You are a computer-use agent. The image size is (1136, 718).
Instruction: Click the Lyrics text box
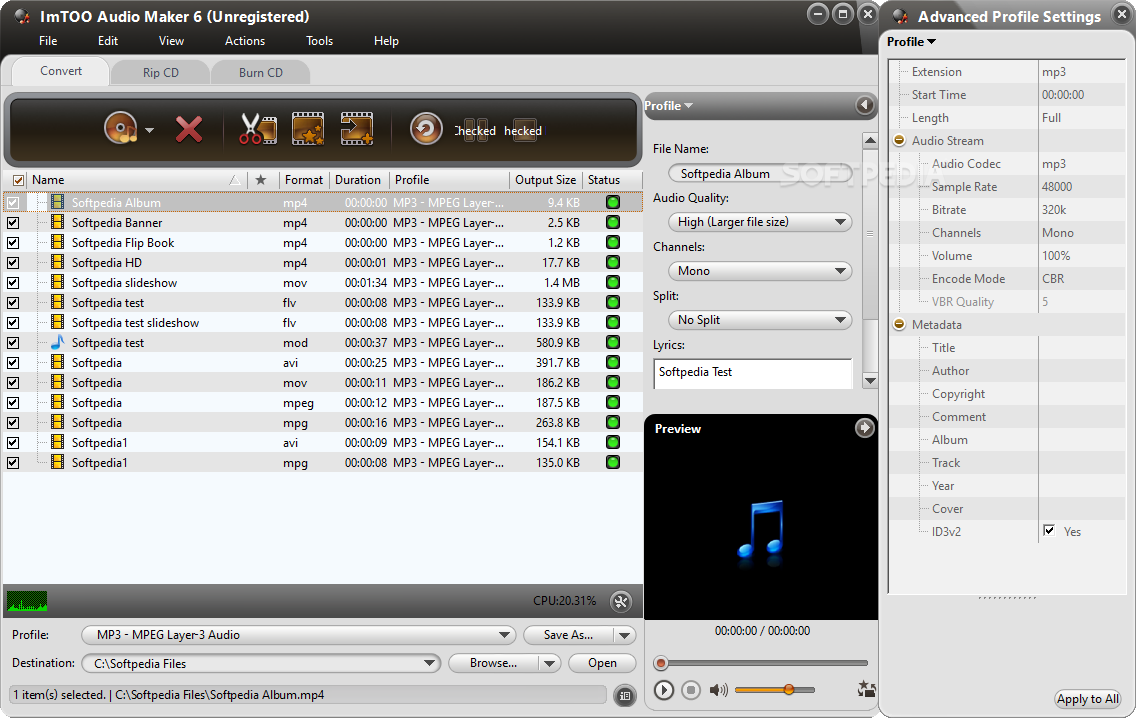pyautogui.click(x=753, y=374)
